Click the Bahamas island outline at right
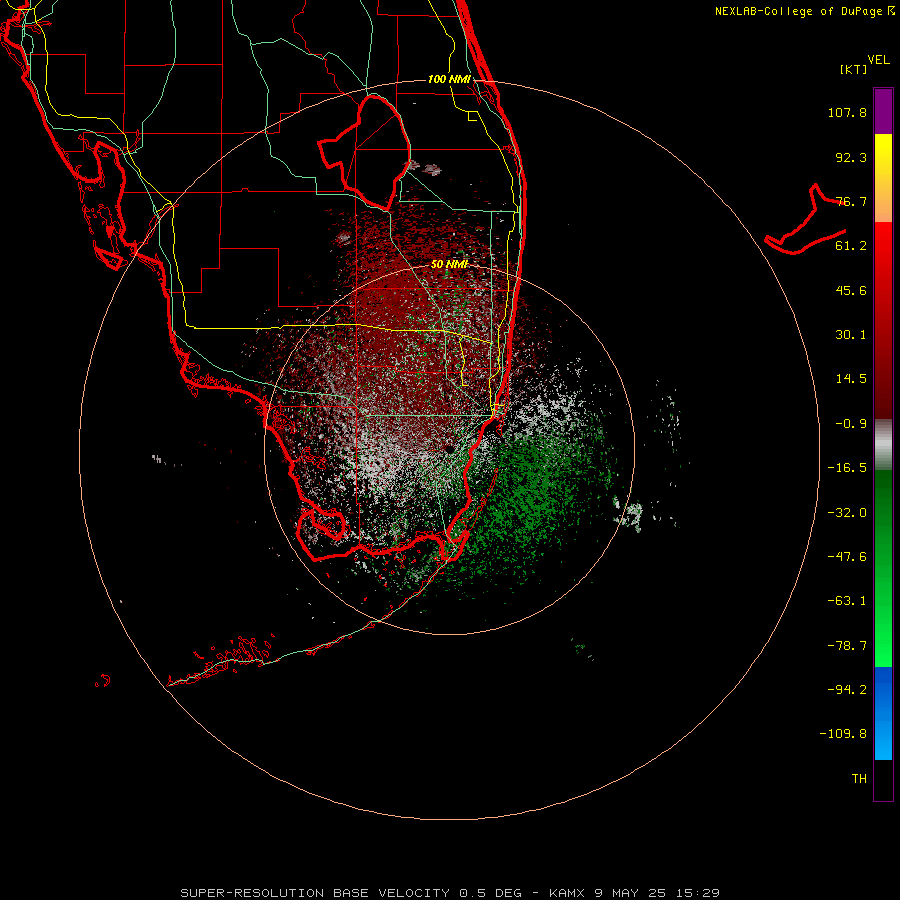The width and height of the screenshot is (900, 900). pos(805,220)
